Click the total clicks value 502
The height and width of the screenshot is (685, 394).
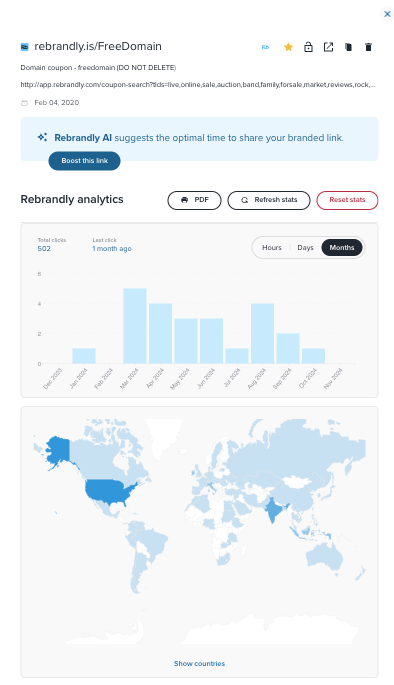click(44, 249)
